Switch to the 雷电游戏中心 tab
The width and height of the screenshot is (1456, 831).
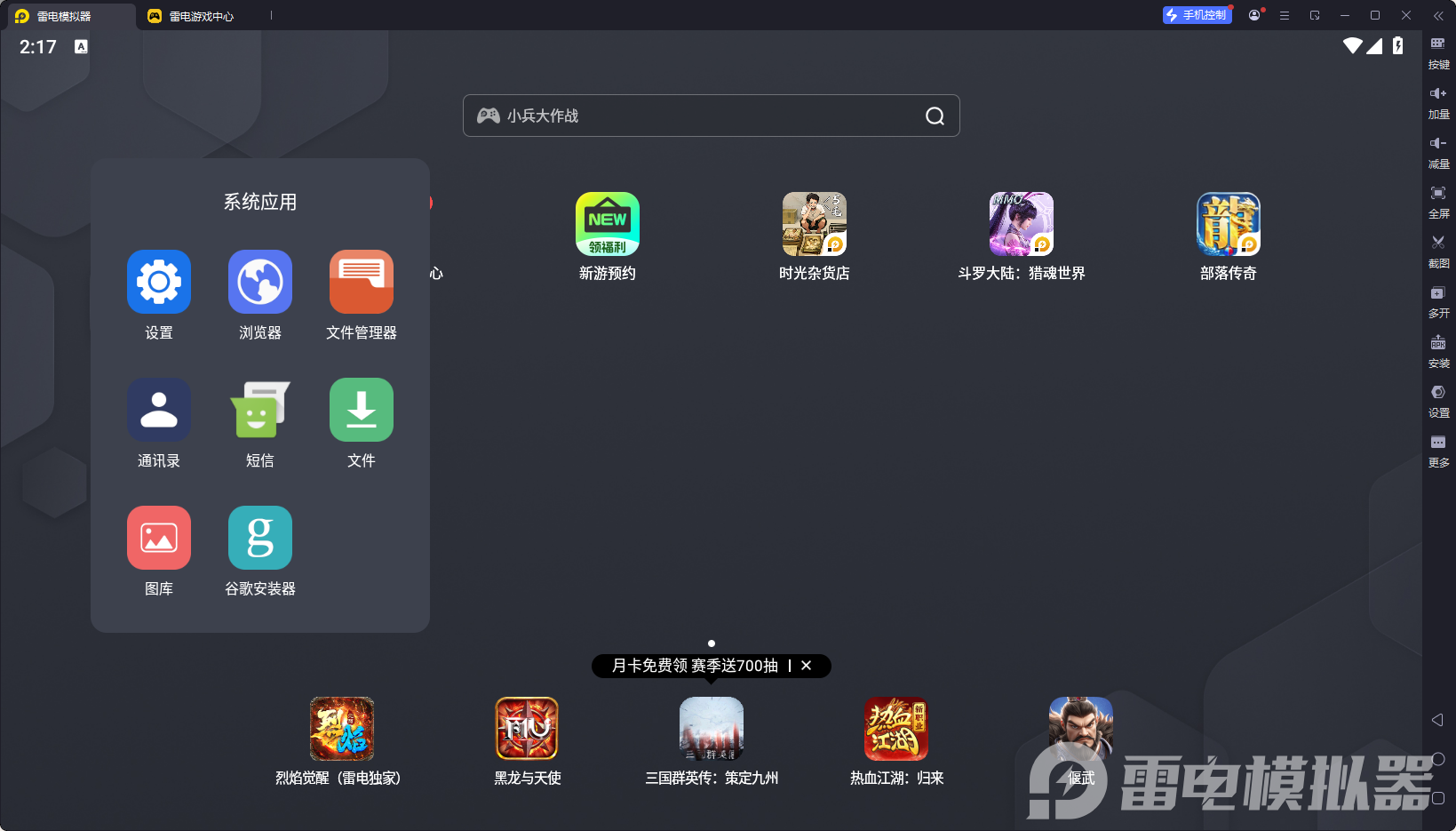click(191, 16)
